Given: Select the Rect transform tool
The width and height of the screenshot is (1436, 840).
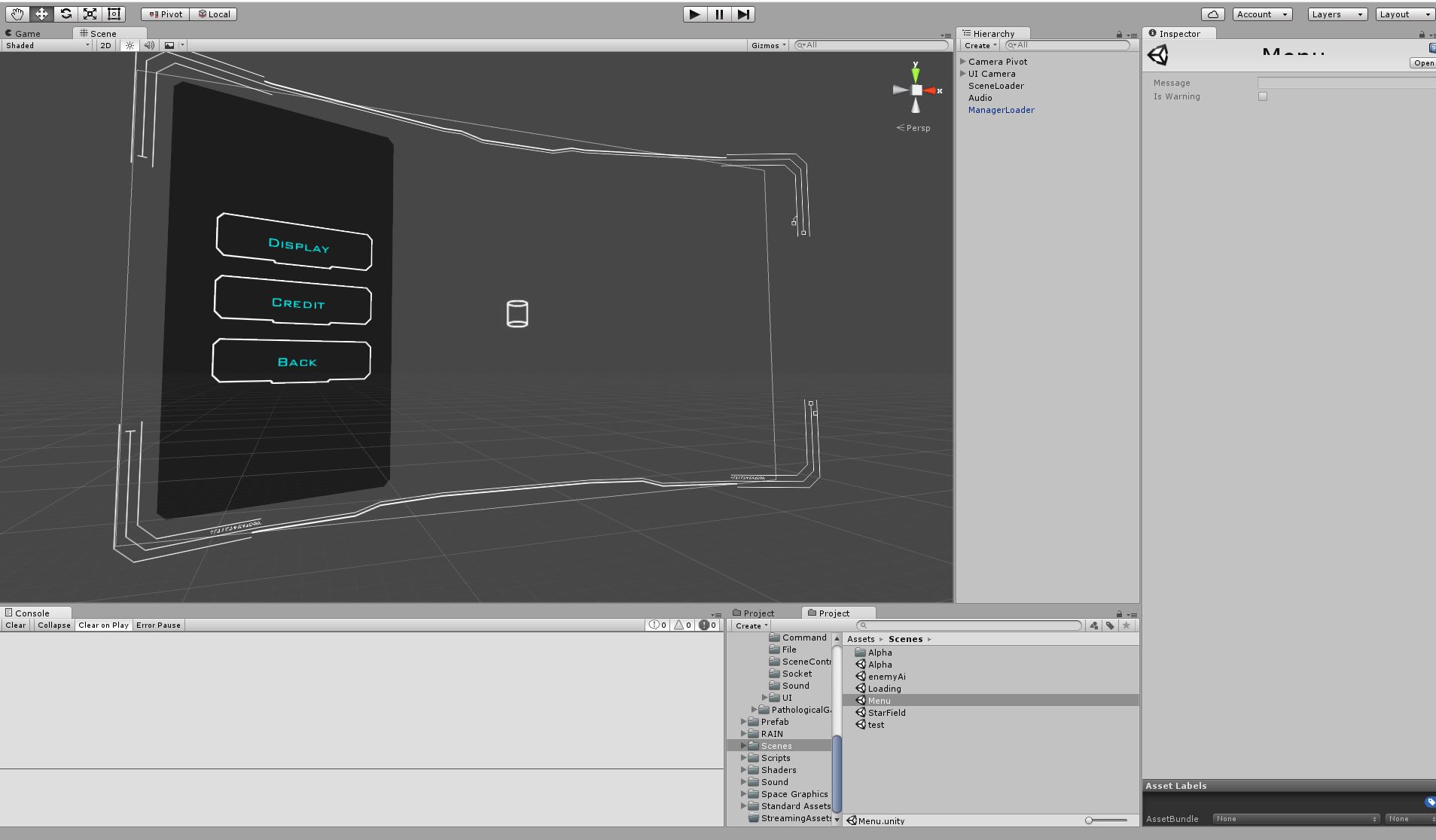Looking at the screenshot, I should pos(114,14).
